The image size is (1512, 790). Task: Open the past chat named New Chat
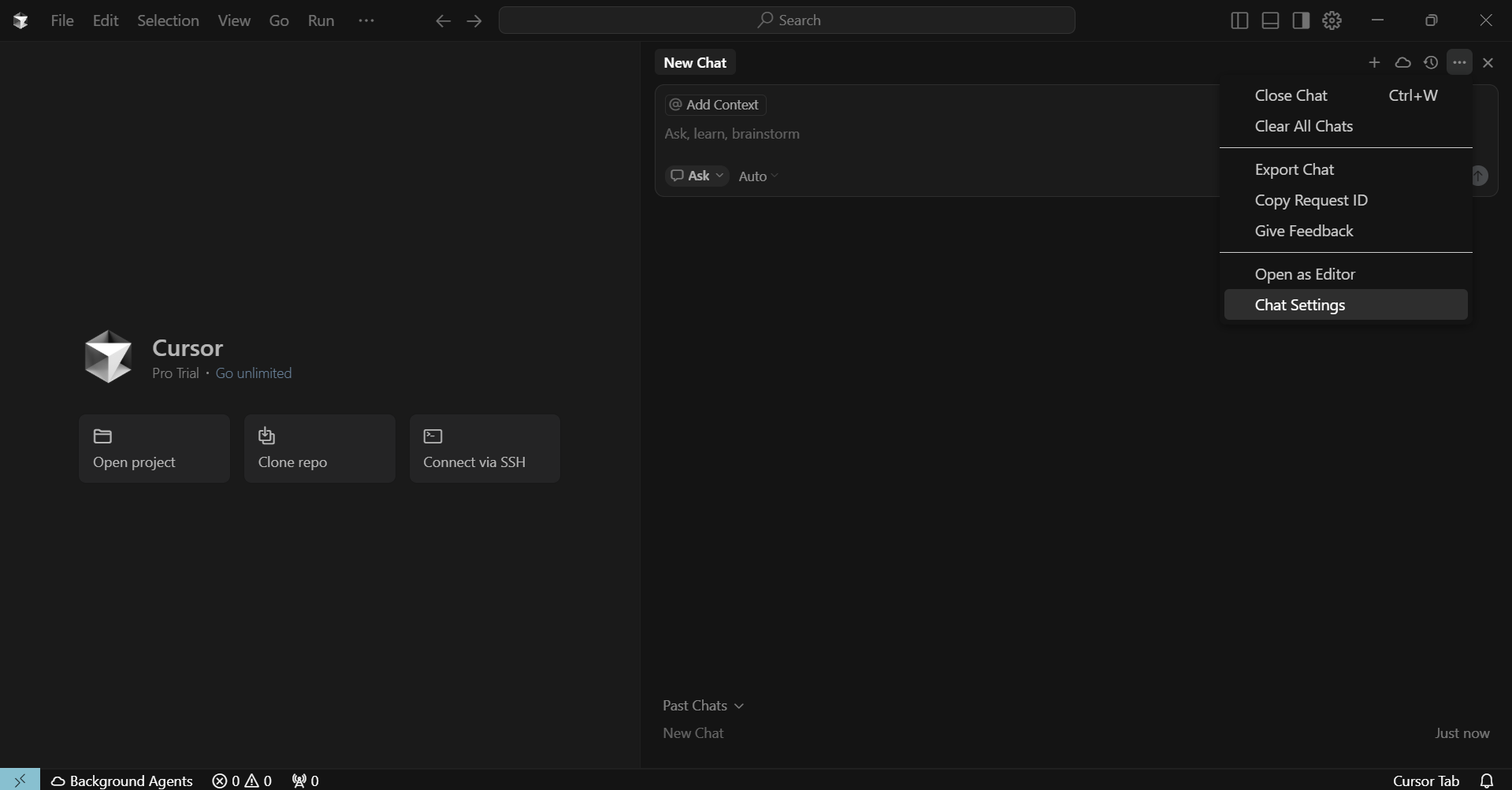(693, 733)
